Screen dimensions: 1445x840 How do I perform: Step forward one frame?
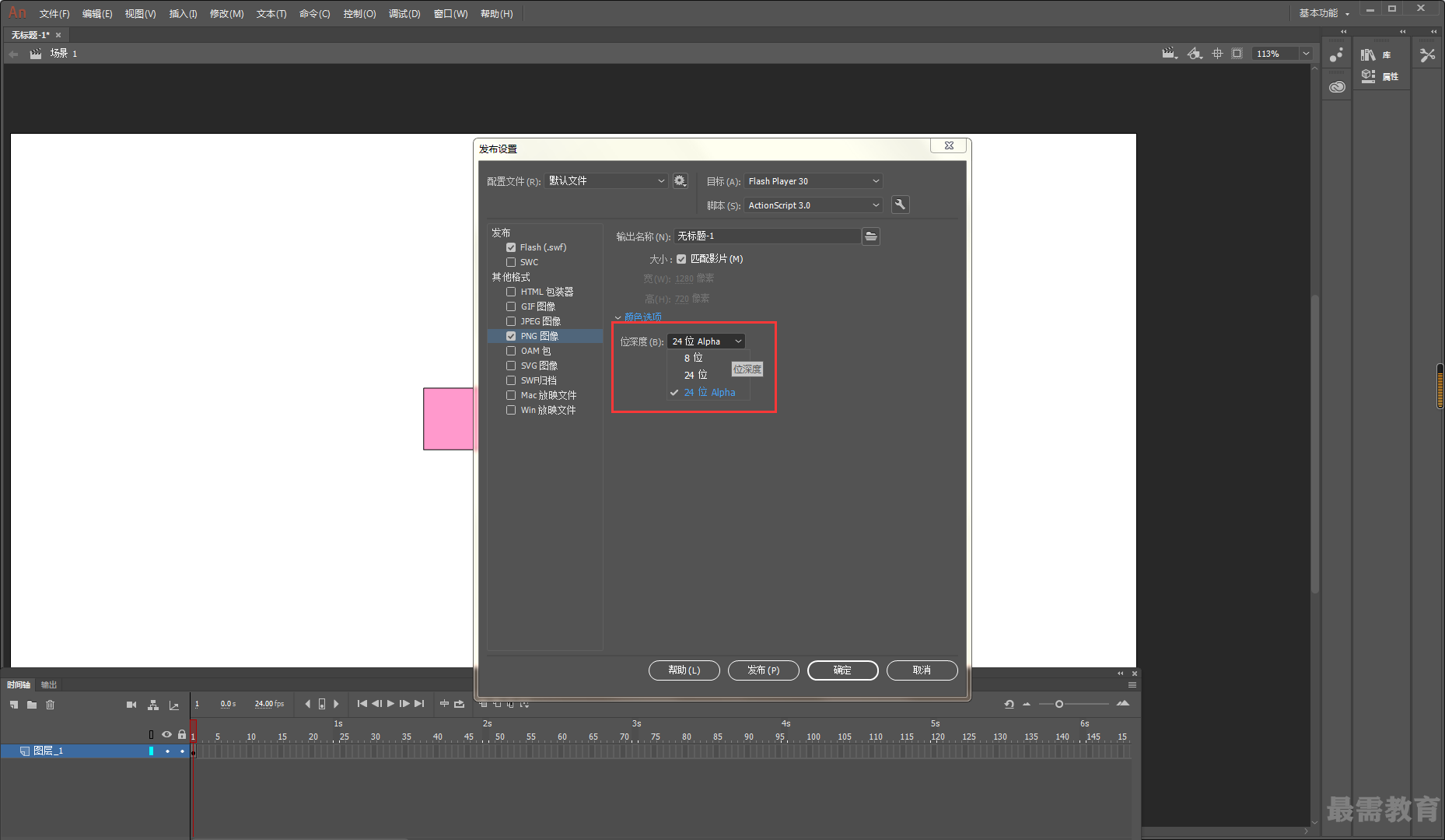pyautogui.click(x=404, y=703)
